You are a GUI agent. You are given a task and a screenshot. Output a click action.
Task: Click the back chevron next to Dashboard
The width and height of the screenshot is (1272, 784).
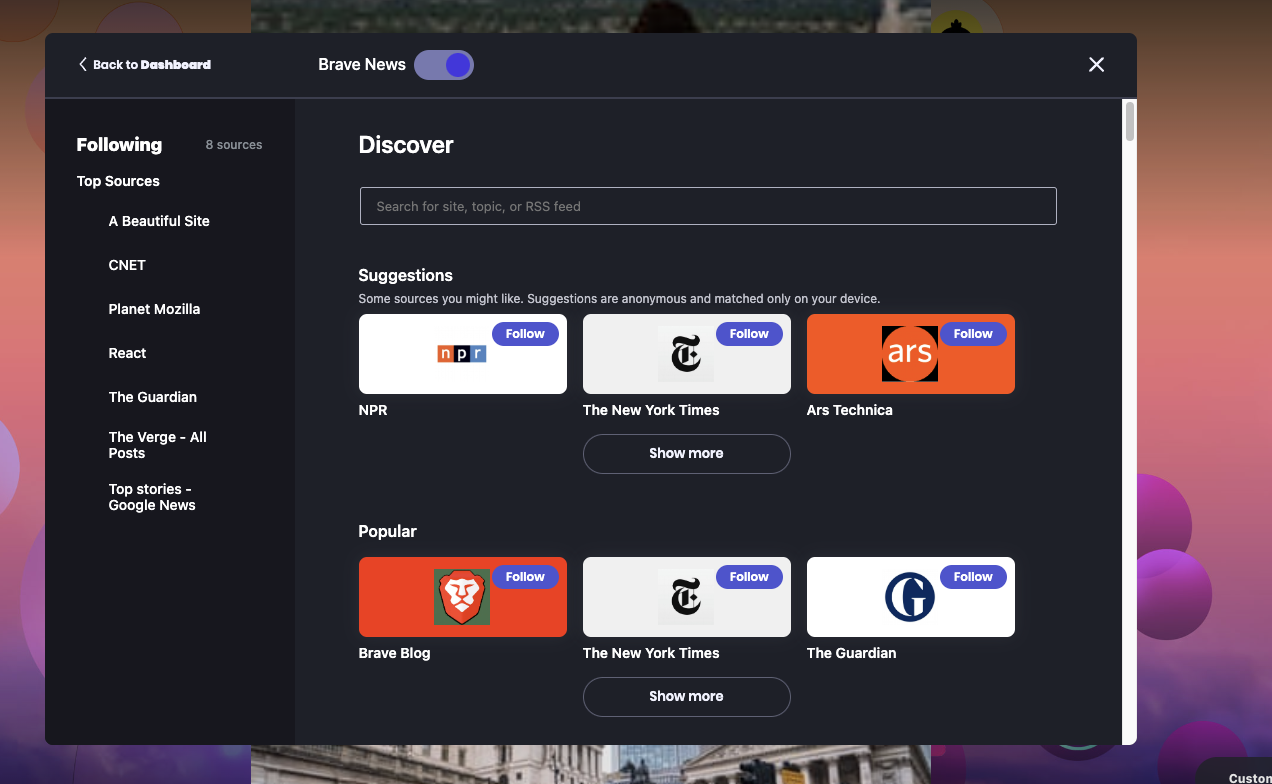click(x=83, y=64)
